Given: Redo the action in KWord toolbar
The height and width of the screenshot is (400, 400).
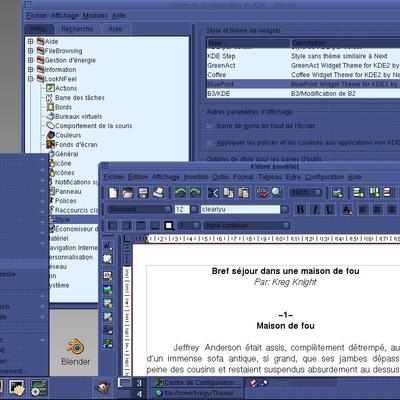Looking at the screenshot, I should (195, 193).
